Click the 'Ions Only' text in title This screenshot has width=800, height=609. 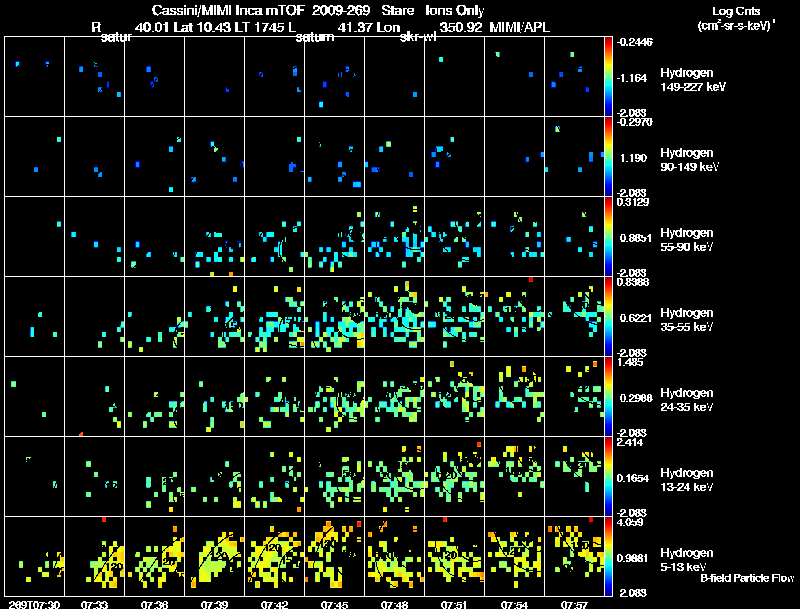pyautogui.click(x=455, y=11)
